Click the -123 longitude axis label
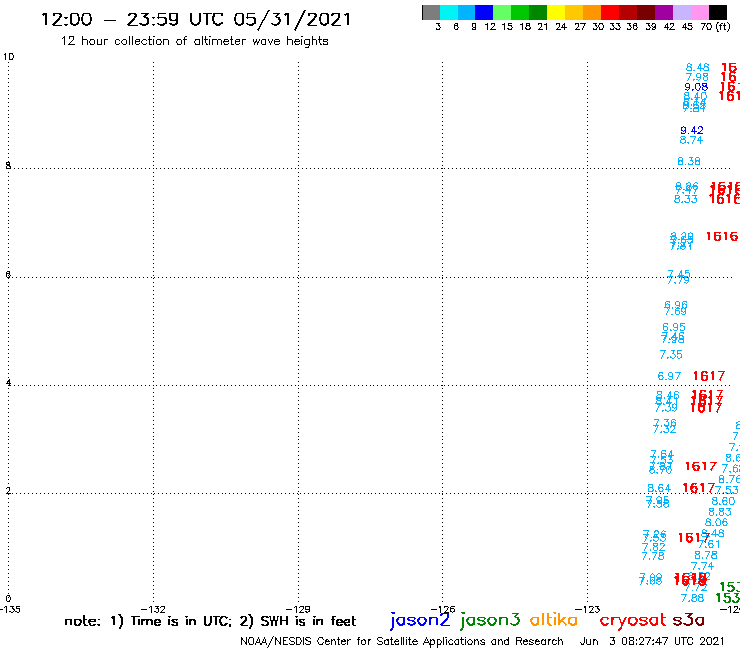The height and width of the screenshot is (650, 740). pos(588,609)
